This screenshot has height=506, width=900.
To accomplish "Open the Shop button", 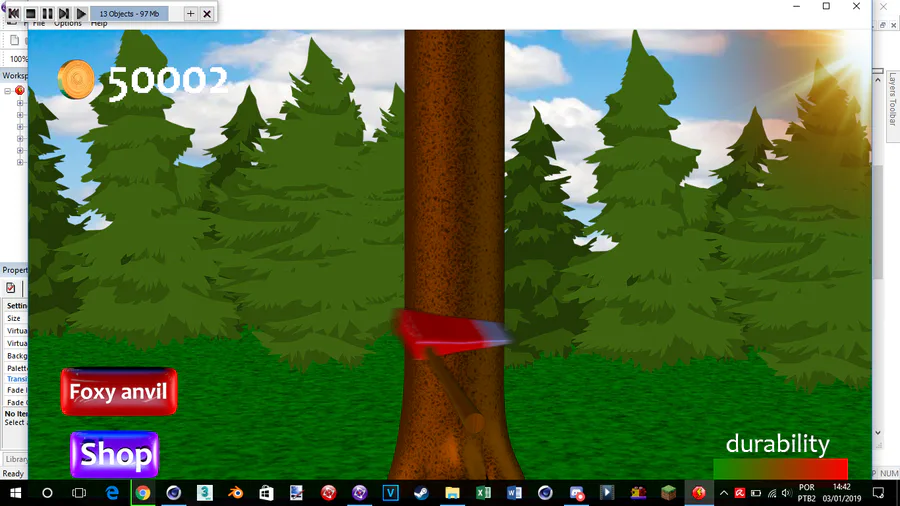I will [115, 454].
